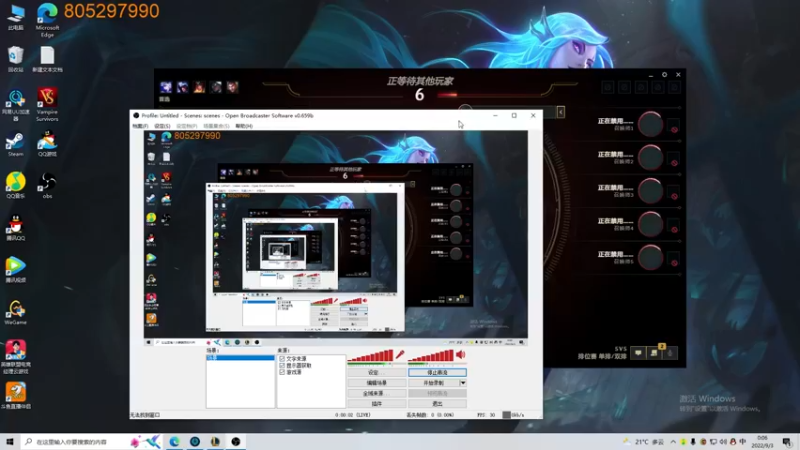The width and height of the screenshot is (800, 450).
Task: Open the 设定(S) menu in OBS
Action: [x=162, y=126]
